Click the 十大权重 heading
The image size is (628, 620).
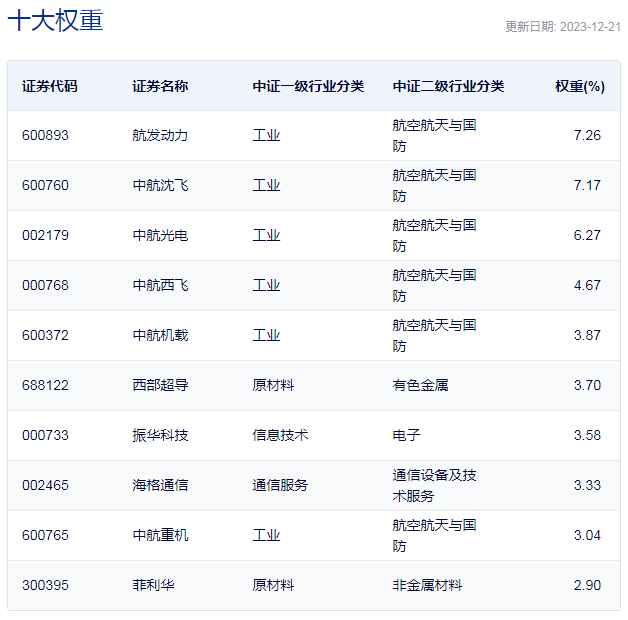(x=55, y=20)
